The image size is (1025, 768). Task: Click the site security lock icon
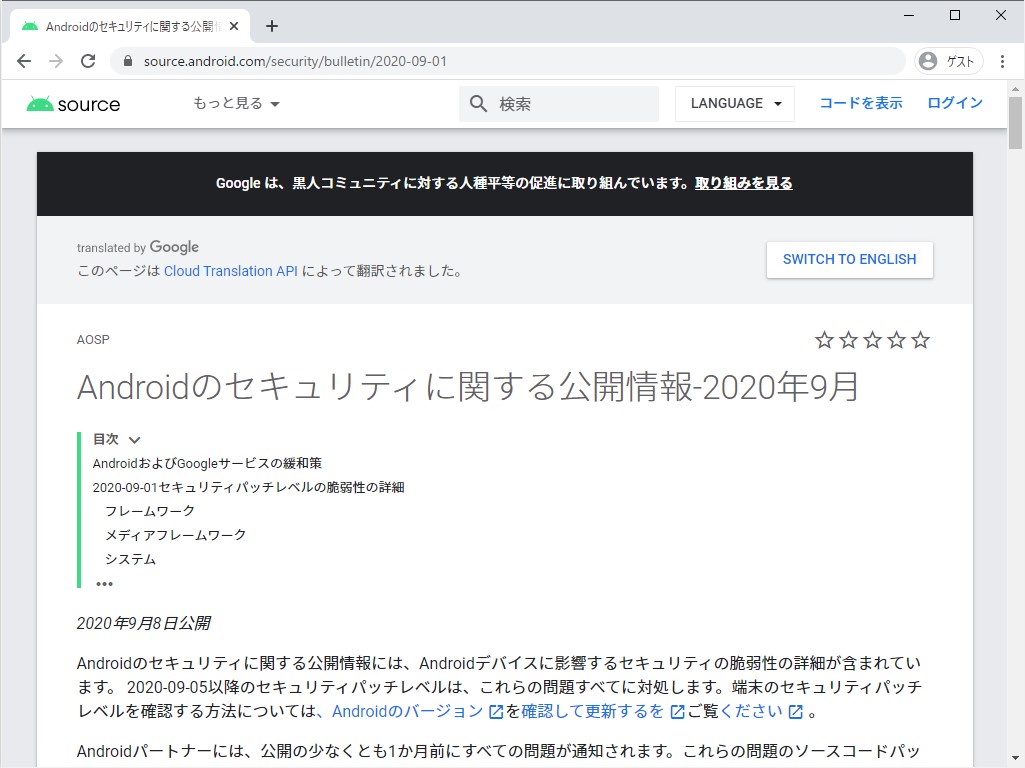pos(126,61)
